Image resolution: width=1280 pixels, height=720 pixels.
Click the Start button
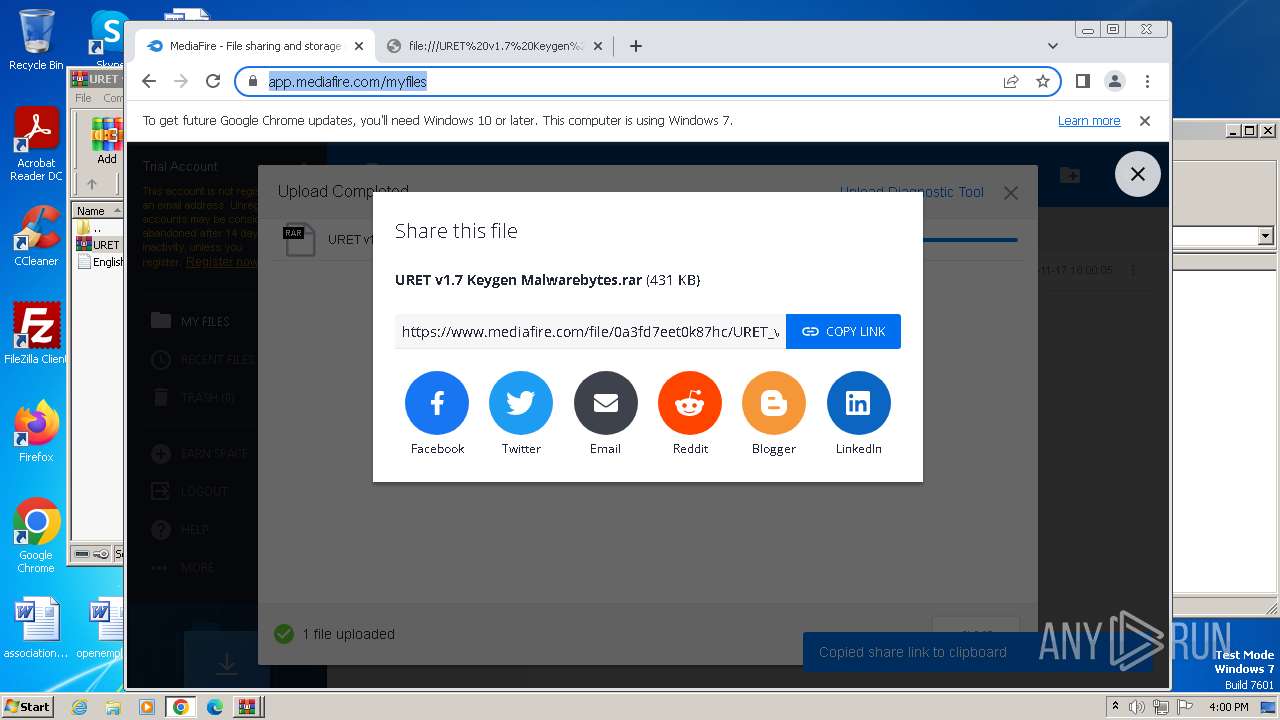[27, 707]
